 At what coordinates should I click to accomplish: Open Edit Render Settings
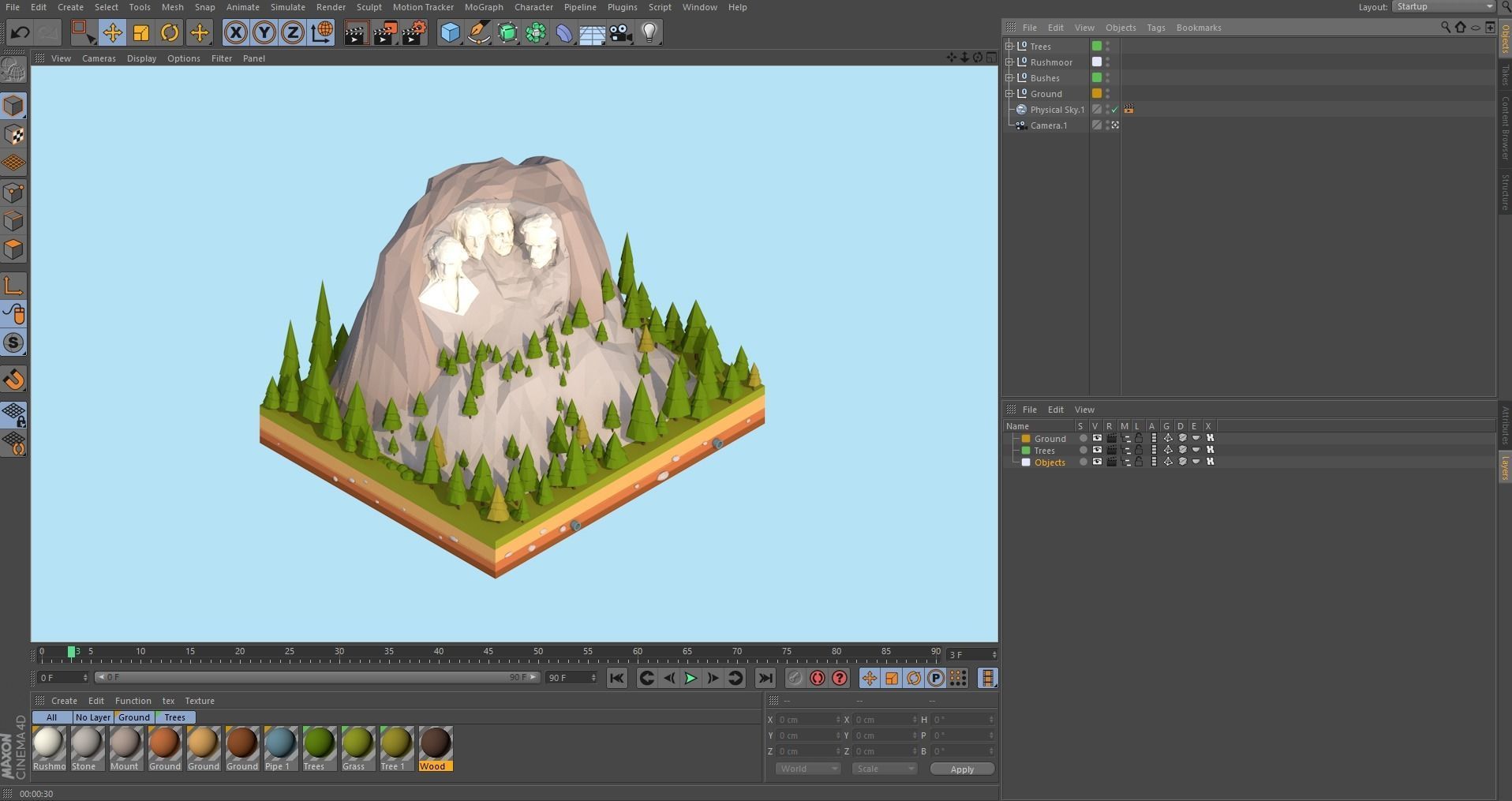coord(414,32)
